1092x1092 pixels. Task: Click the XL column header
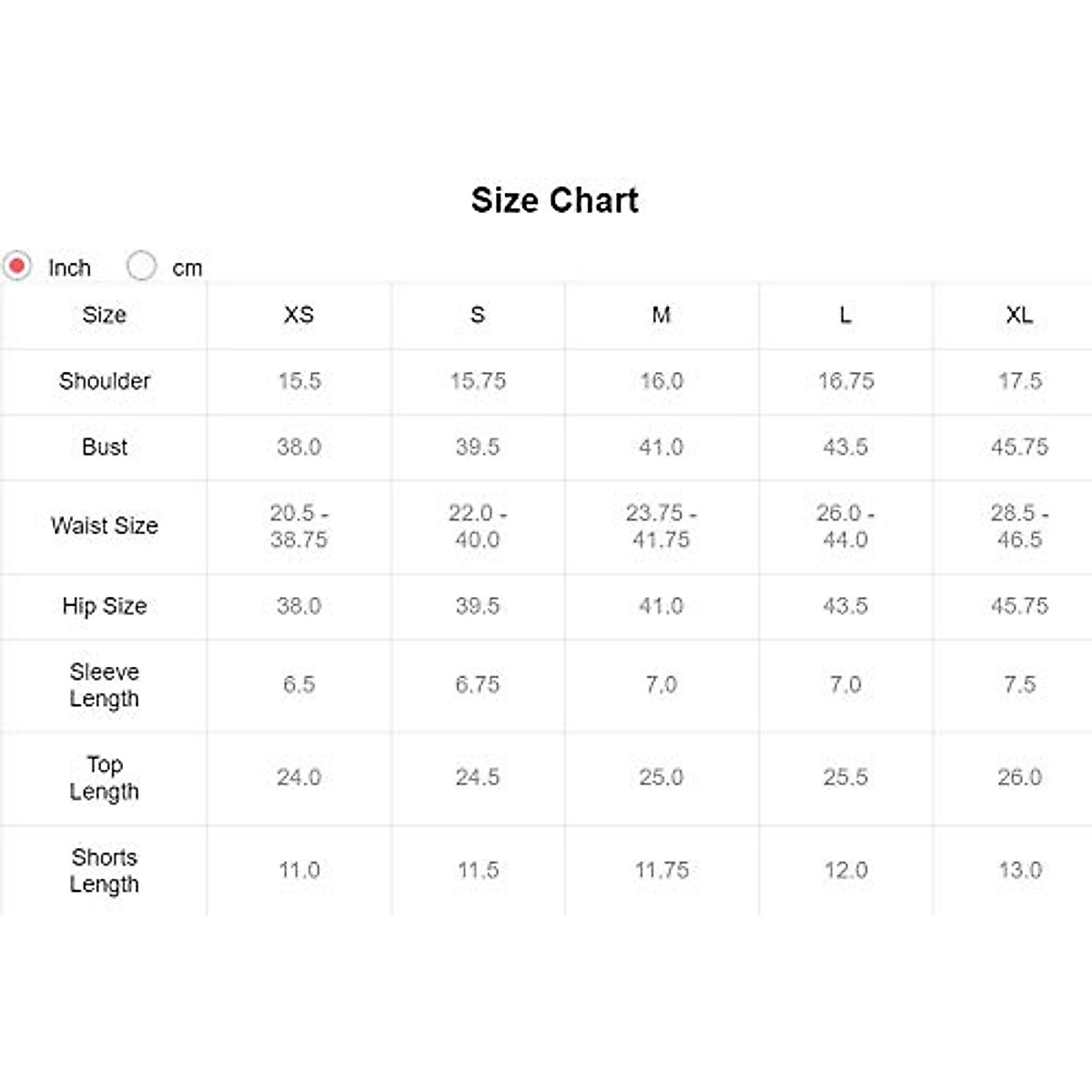coord(1019,315)
